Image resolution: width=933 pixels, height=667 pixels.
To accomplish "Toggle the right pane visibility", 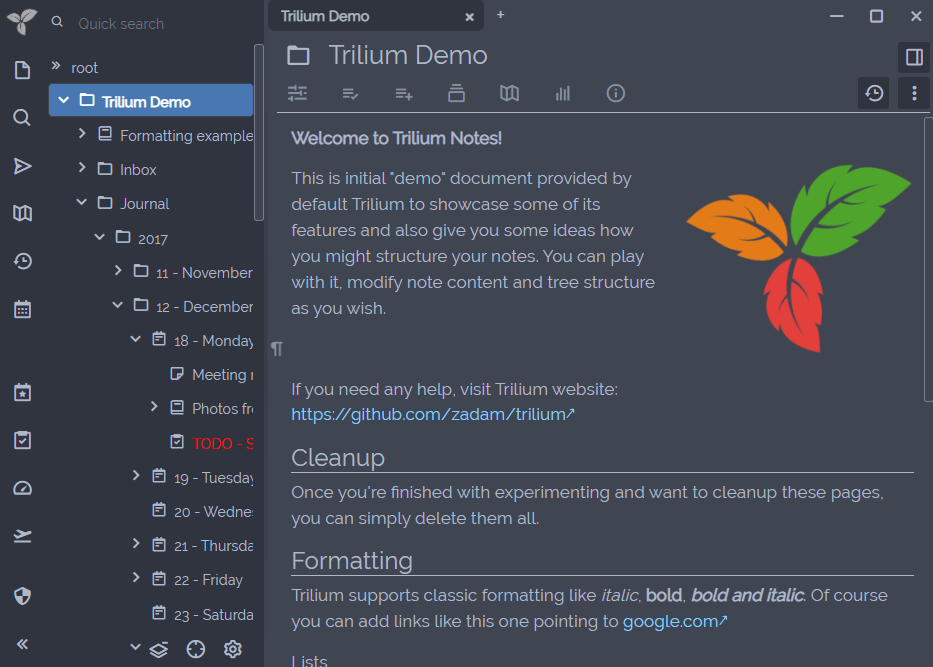I will (x=914, y=57).
